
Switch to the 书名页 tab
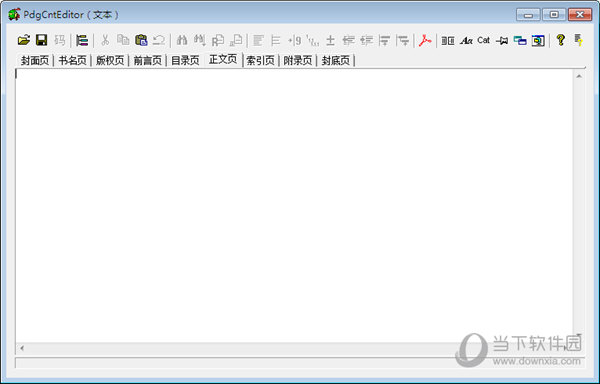click(72, 60)
